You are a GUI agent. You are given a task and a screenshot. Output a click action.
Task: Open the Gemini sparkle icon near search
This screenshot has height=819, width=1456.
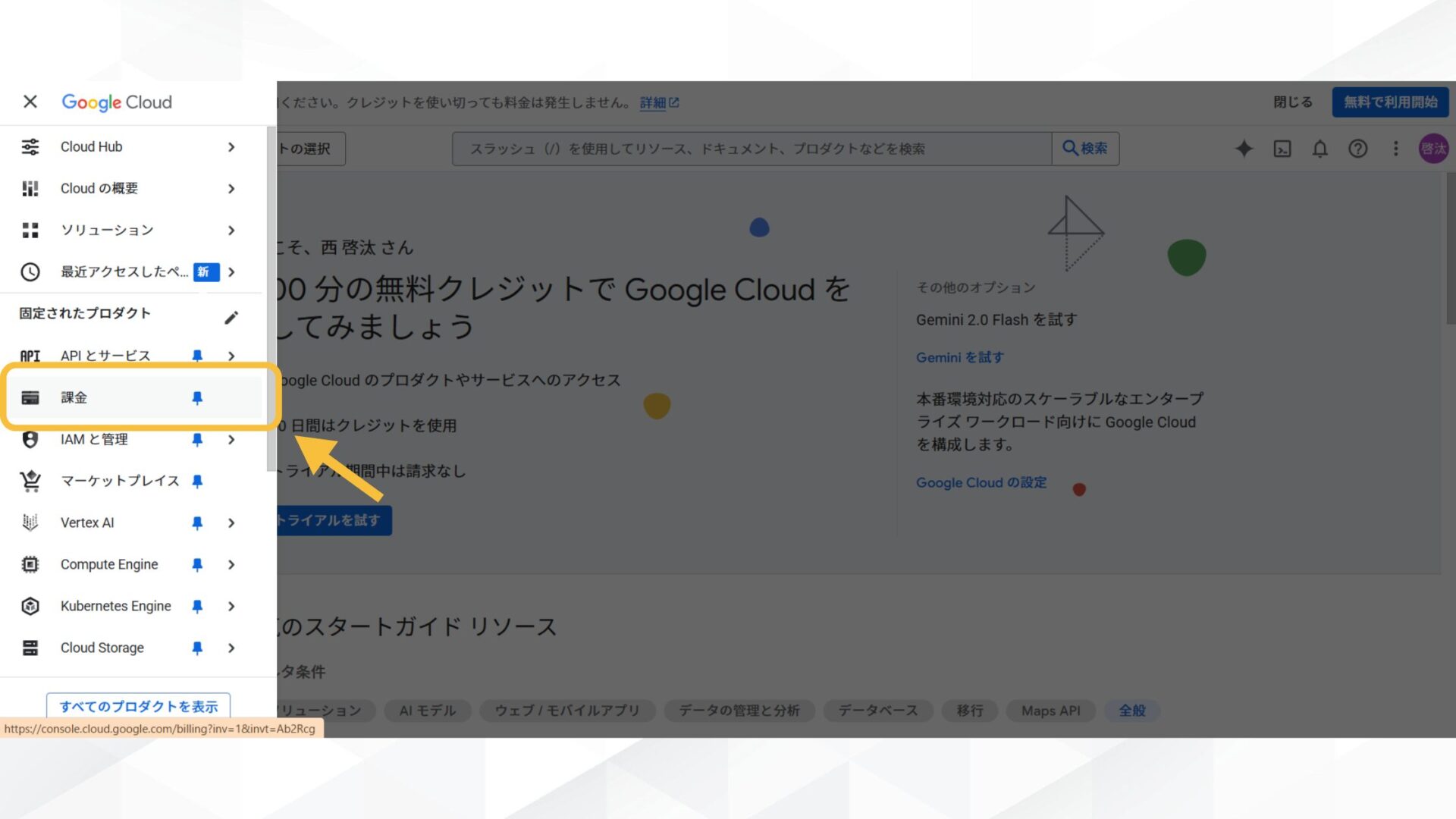1244,149
